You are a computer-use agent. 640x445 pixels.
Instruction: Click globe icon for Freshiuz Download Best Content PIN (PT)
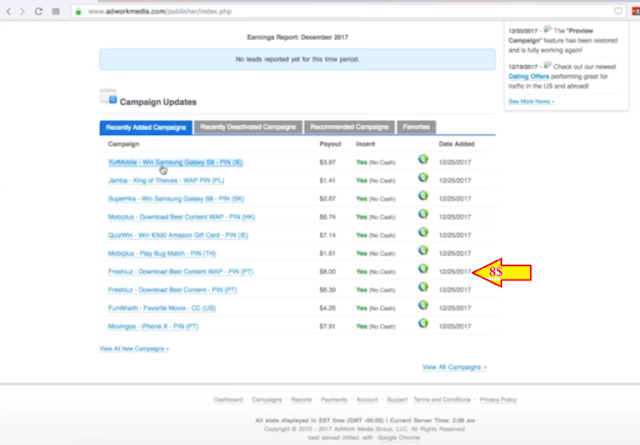pyautogui.click(x=423, y=287)
